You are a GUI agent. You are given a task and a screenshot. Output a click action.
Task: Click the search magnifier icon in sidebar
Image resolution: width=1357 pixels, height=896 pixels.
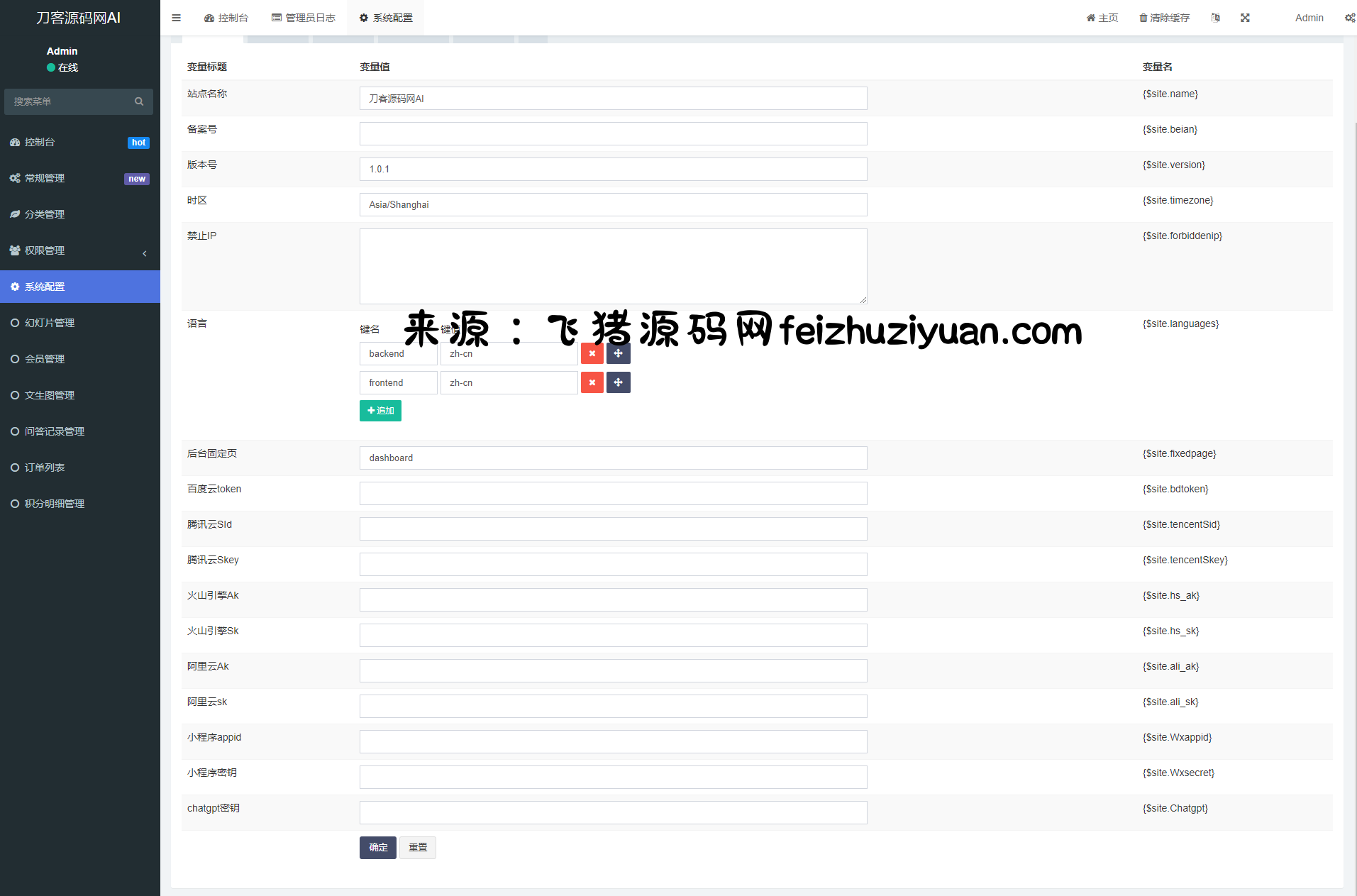[139, 101]
